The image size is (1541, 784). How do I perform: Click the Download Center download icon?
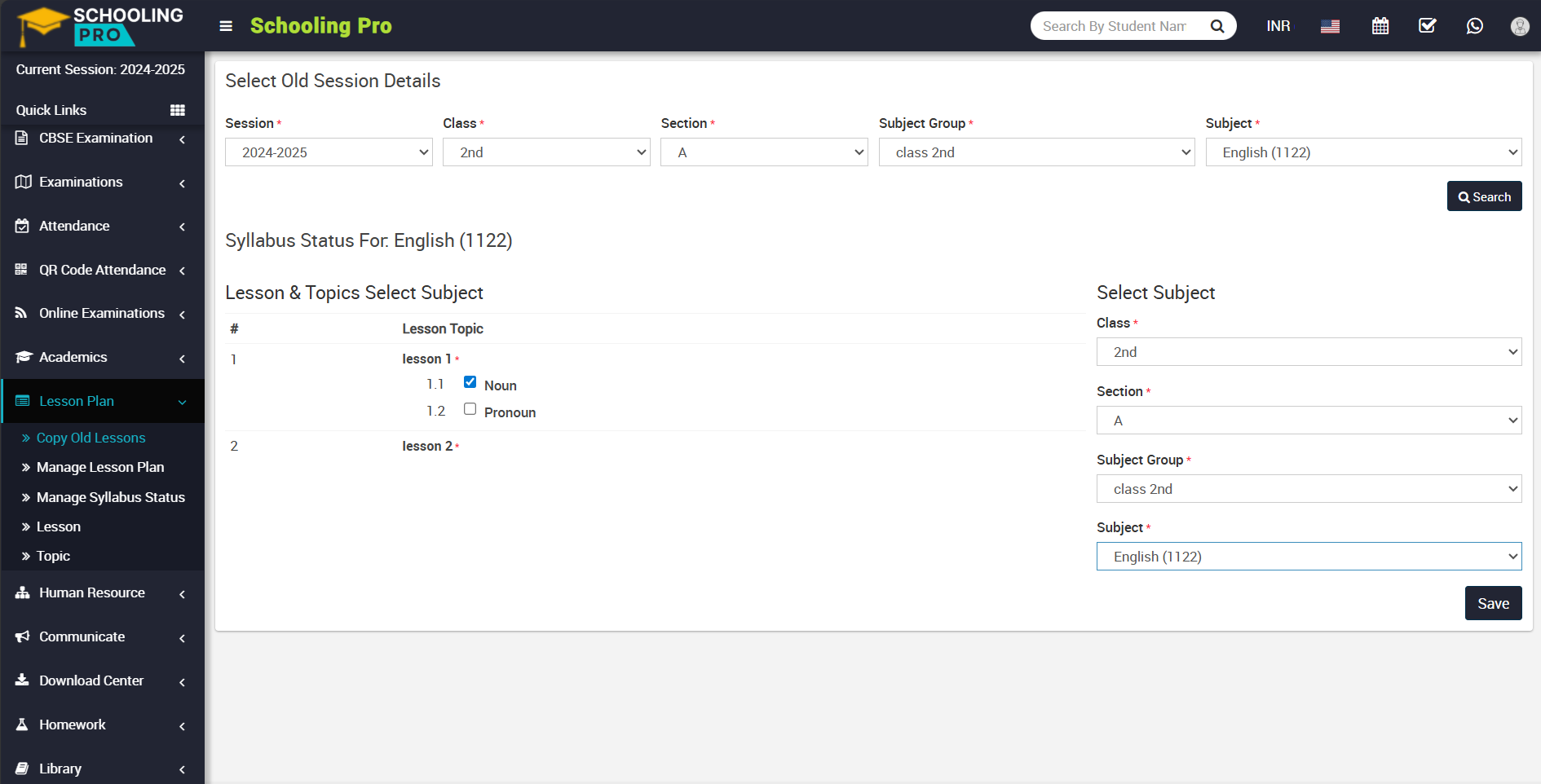pyautogui.click(x=22, y=680)
